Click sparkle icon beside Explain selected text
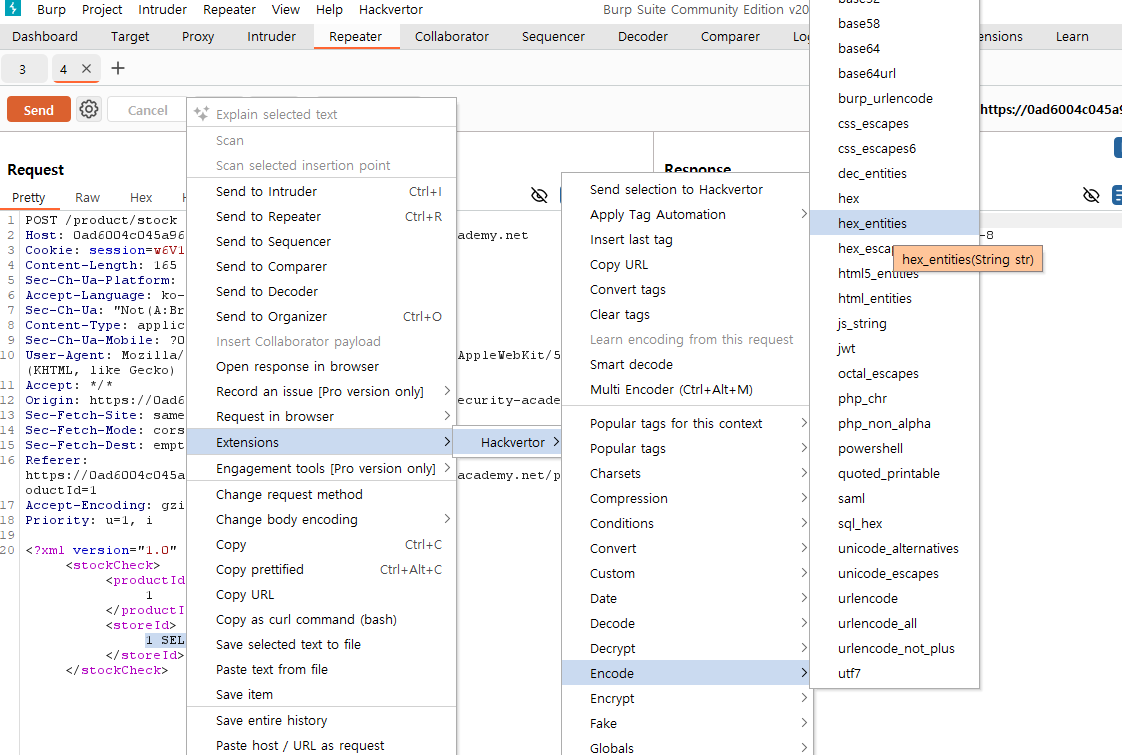This screenshot has width=1122, height=755. click(x=202, y=114)
